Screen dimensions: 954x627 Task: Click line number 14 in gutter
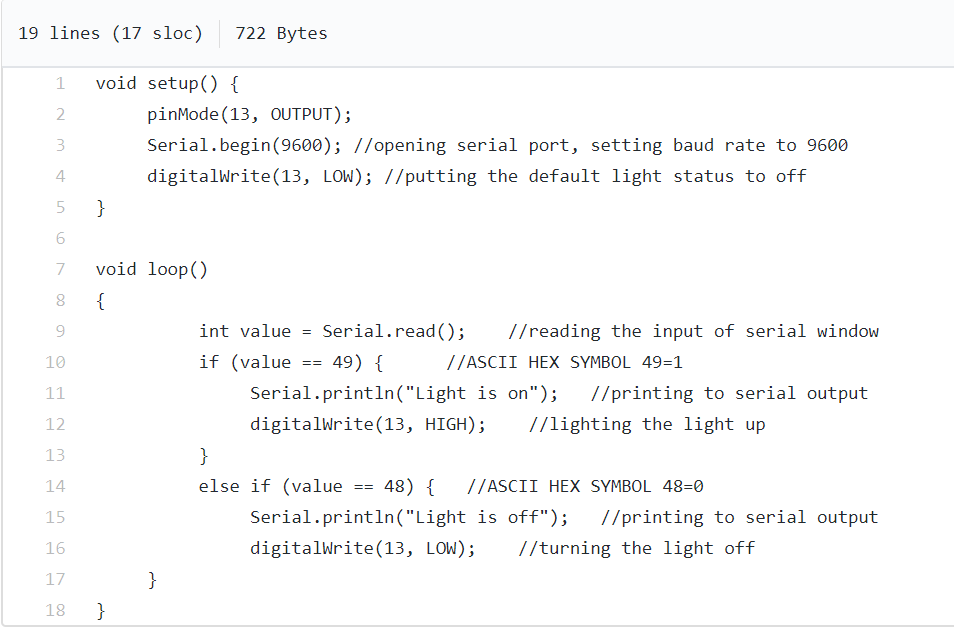tap(55, 487)
